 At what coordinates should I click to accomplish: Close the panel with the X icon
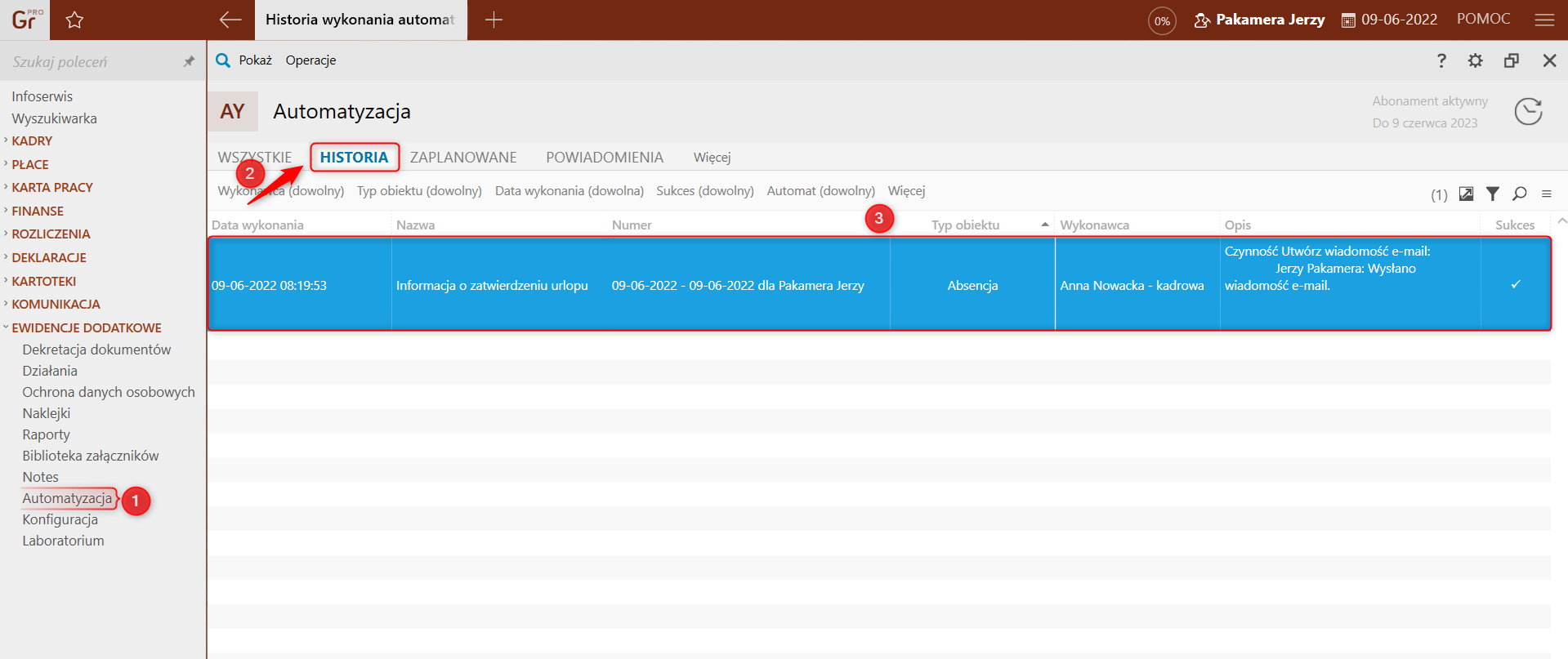1549,60
